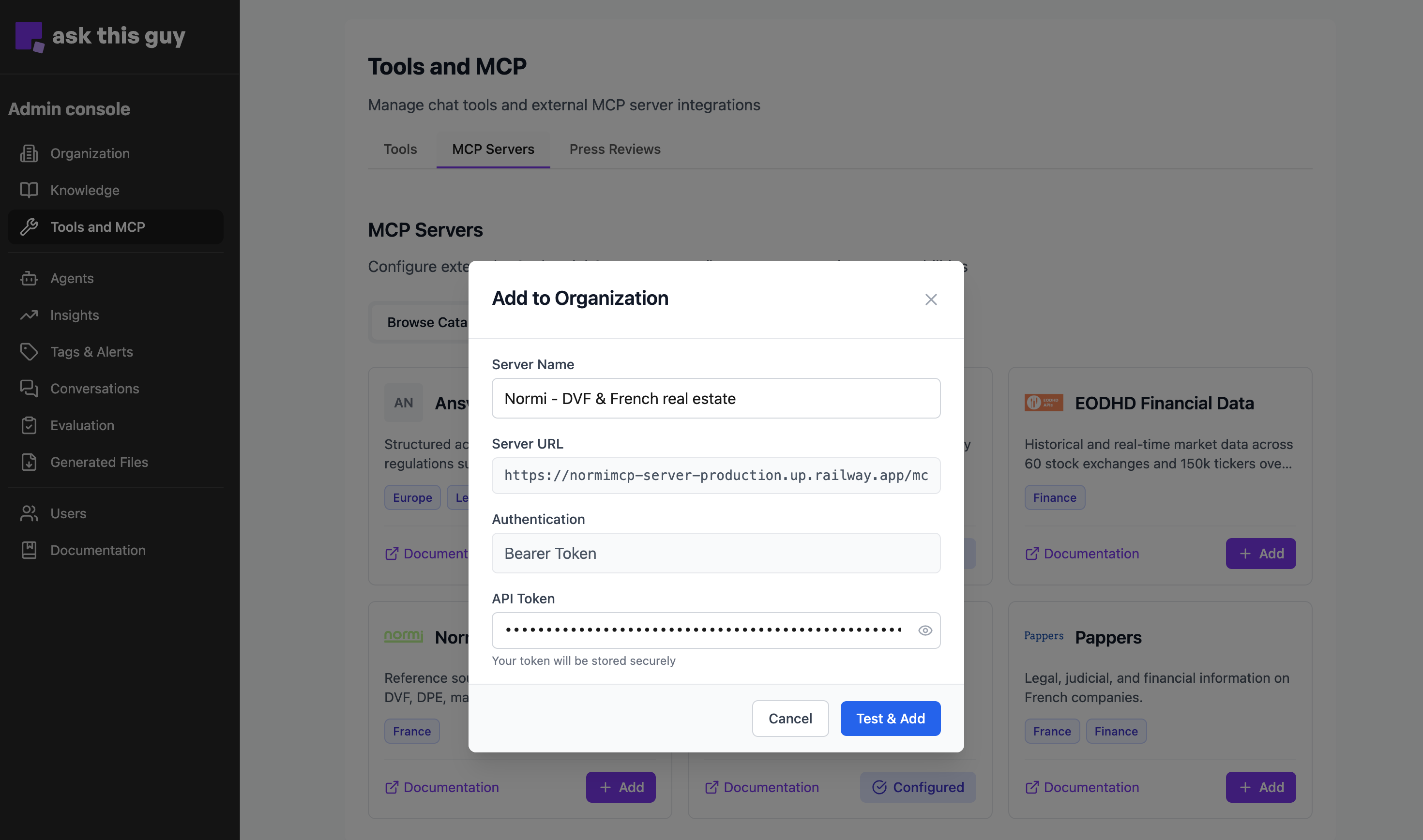This screenshot has height=840, width=1423.
Task: Open Generated Files
Action: tap(98, 462)
